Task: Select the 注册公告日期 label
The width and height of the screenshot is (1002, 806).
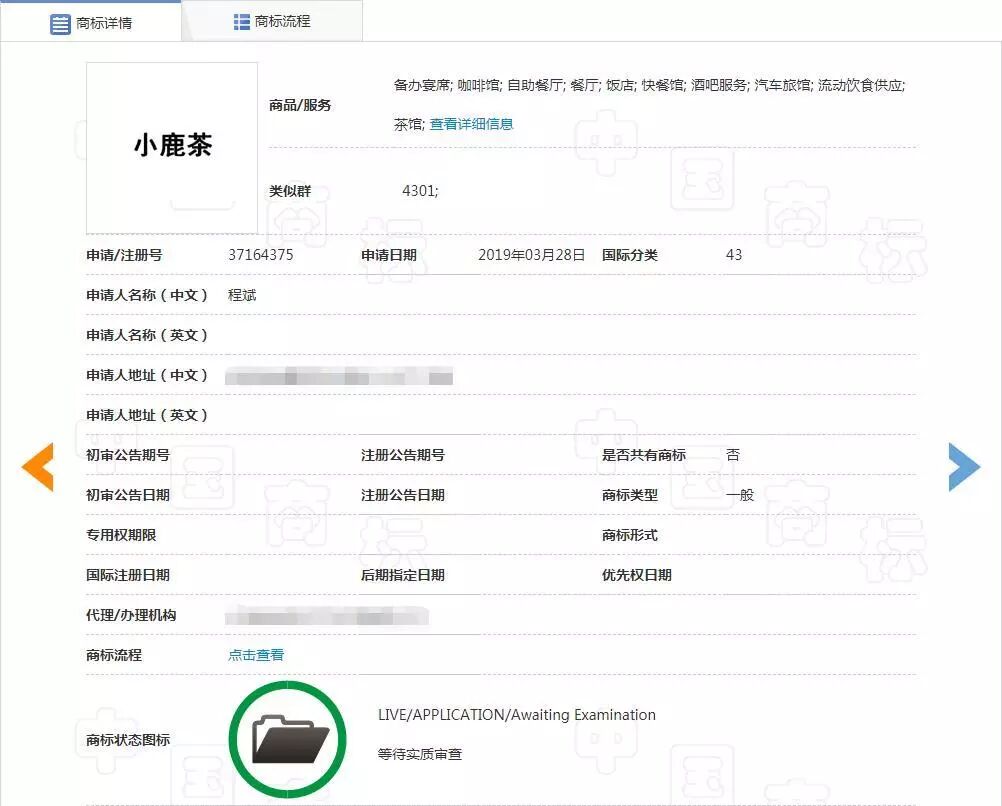Action: tap(403, 495)
